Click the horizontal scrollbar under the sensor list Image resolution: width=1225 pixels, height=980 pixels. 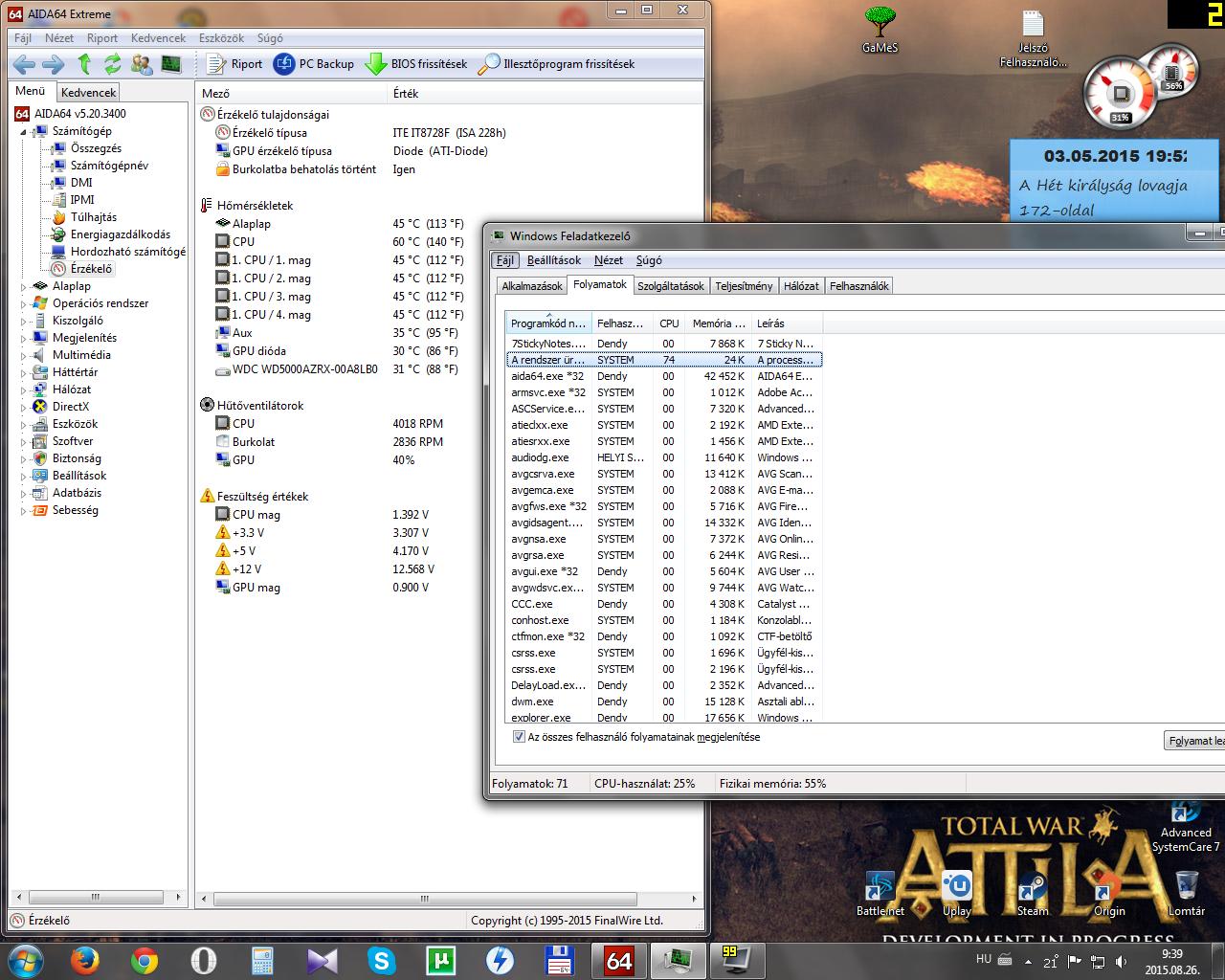[423, 898]
